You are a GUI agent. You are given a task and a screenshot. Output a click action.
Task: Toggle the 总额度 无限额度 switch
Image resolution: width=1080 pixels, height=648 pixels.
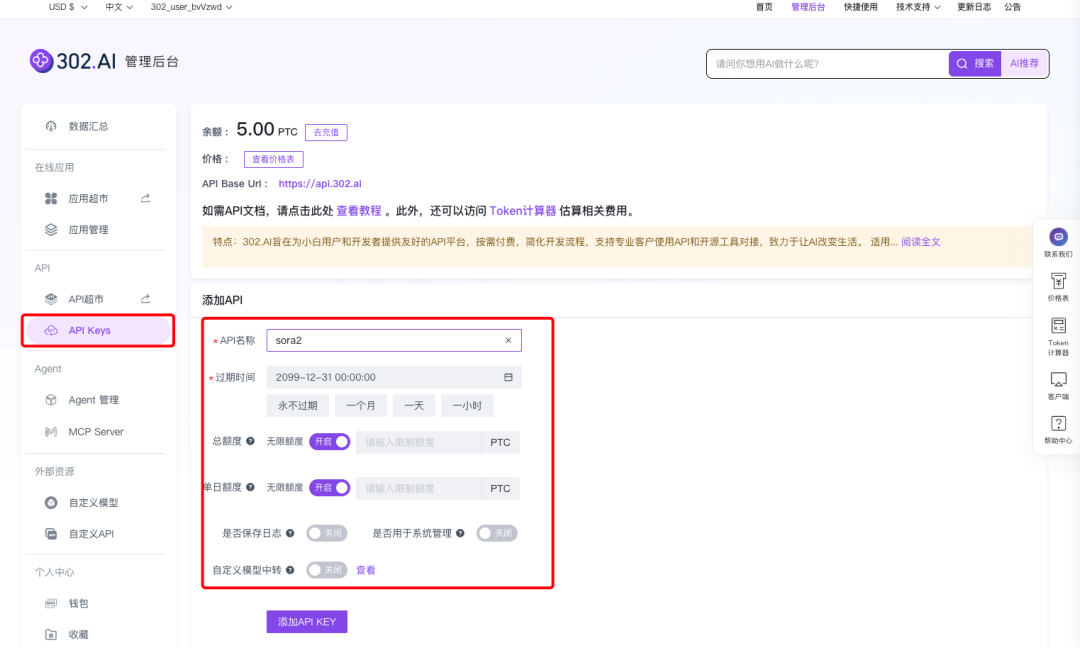pyautogui.click(x=329, y=441)
